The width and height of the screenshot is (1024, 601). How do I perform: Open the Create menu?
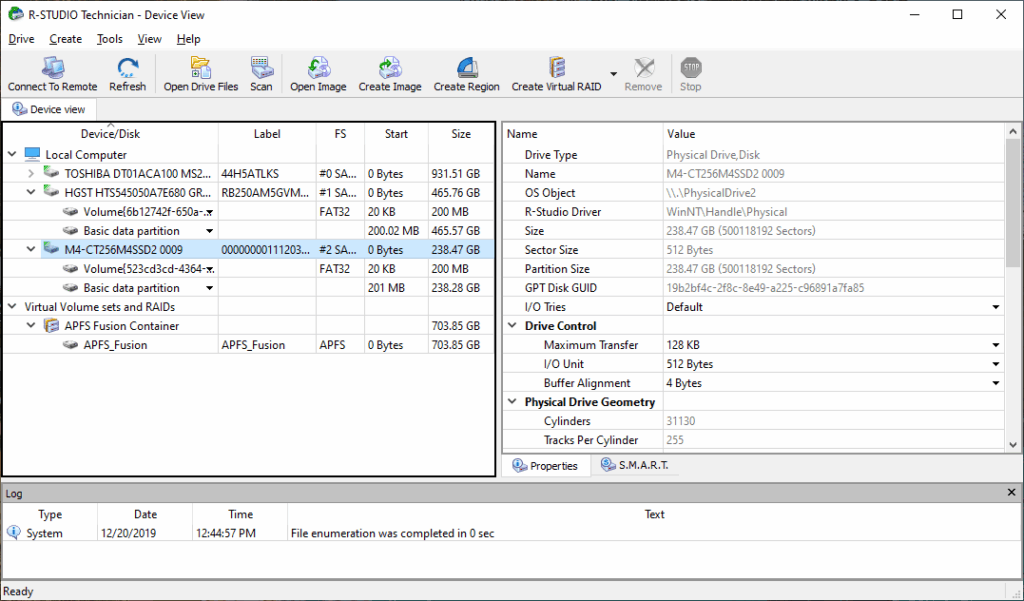(x=65, y=39)
